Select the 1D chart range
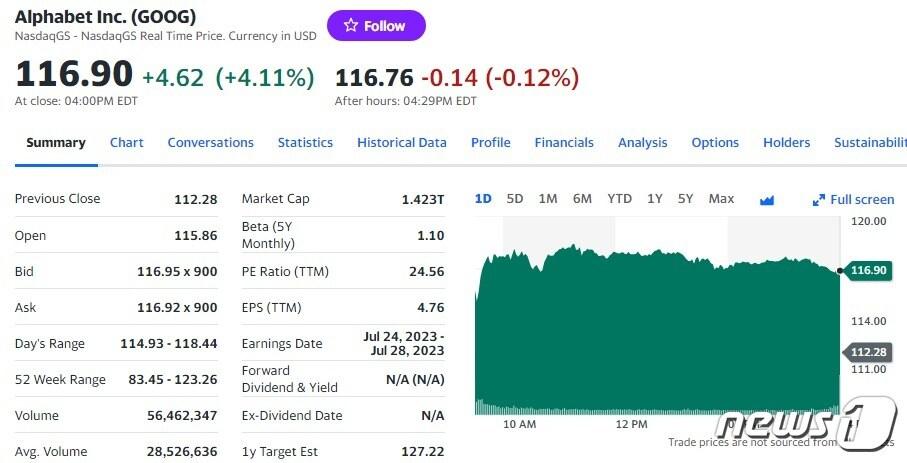This screenshot has height=463, width=907. click(x=483, y=199)
